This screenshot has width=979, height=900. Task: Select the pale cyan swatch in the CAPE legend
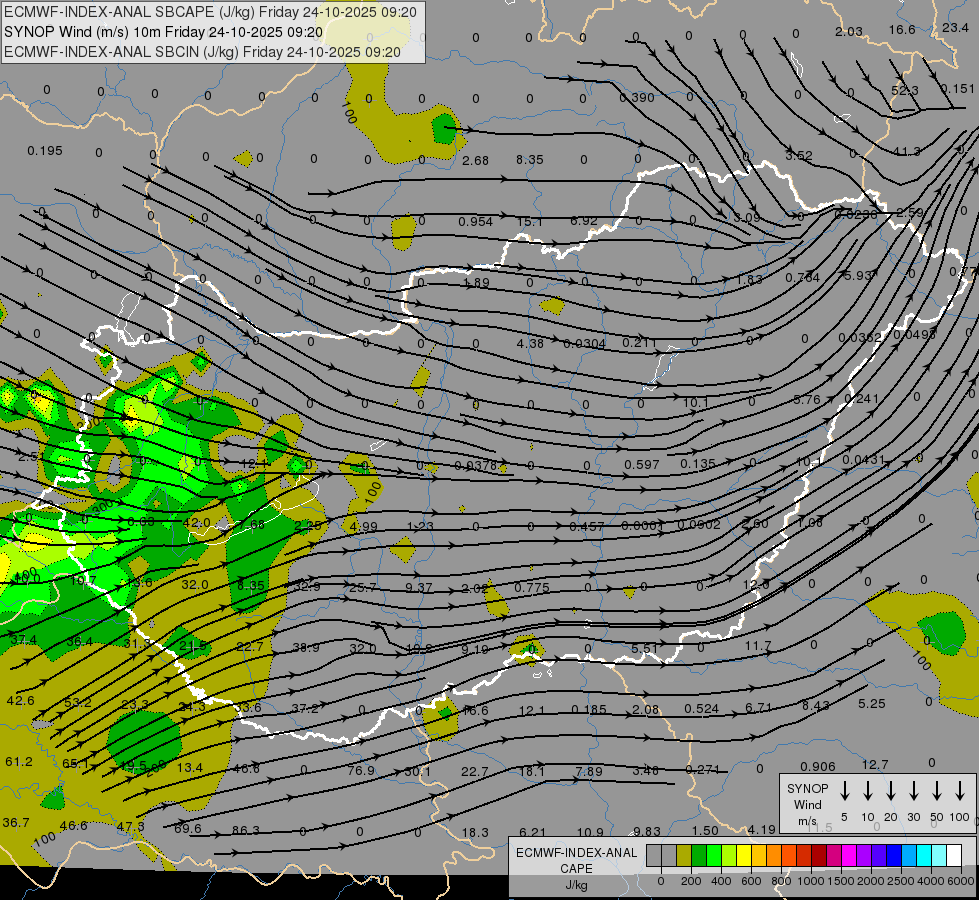tap(939, 855)
